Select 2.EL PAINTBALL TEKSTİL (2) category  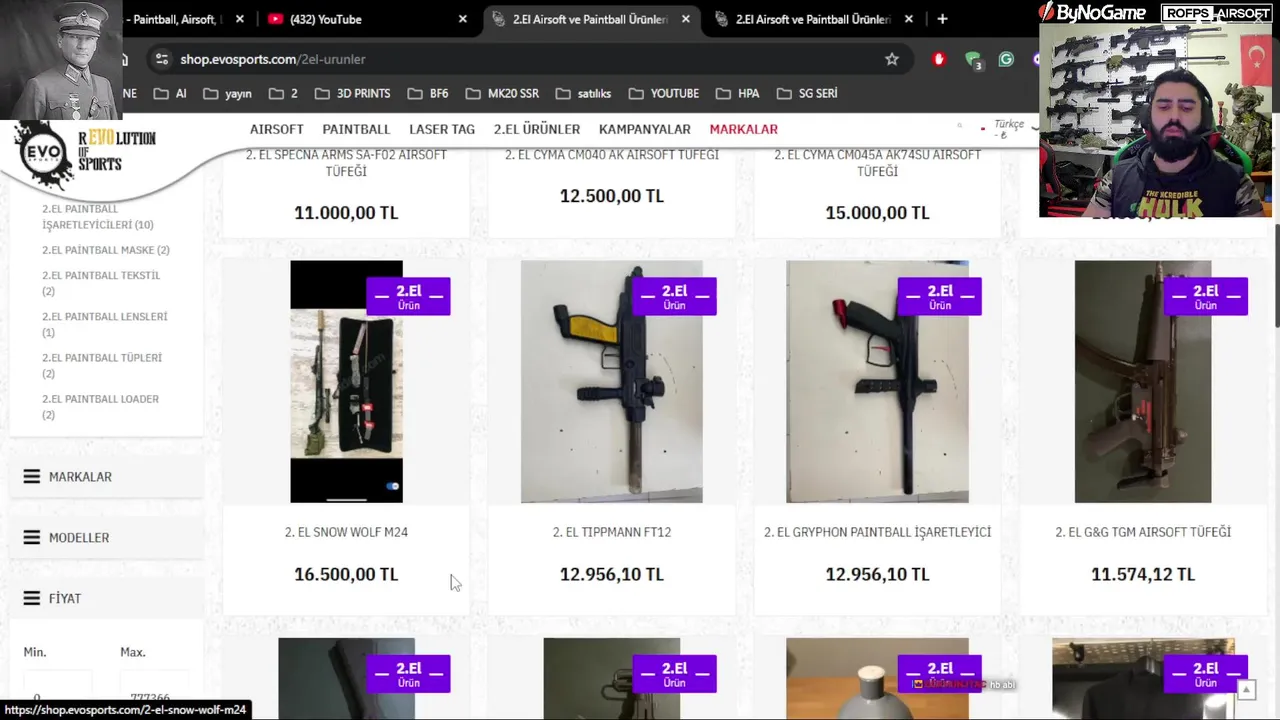pos(100,283)
